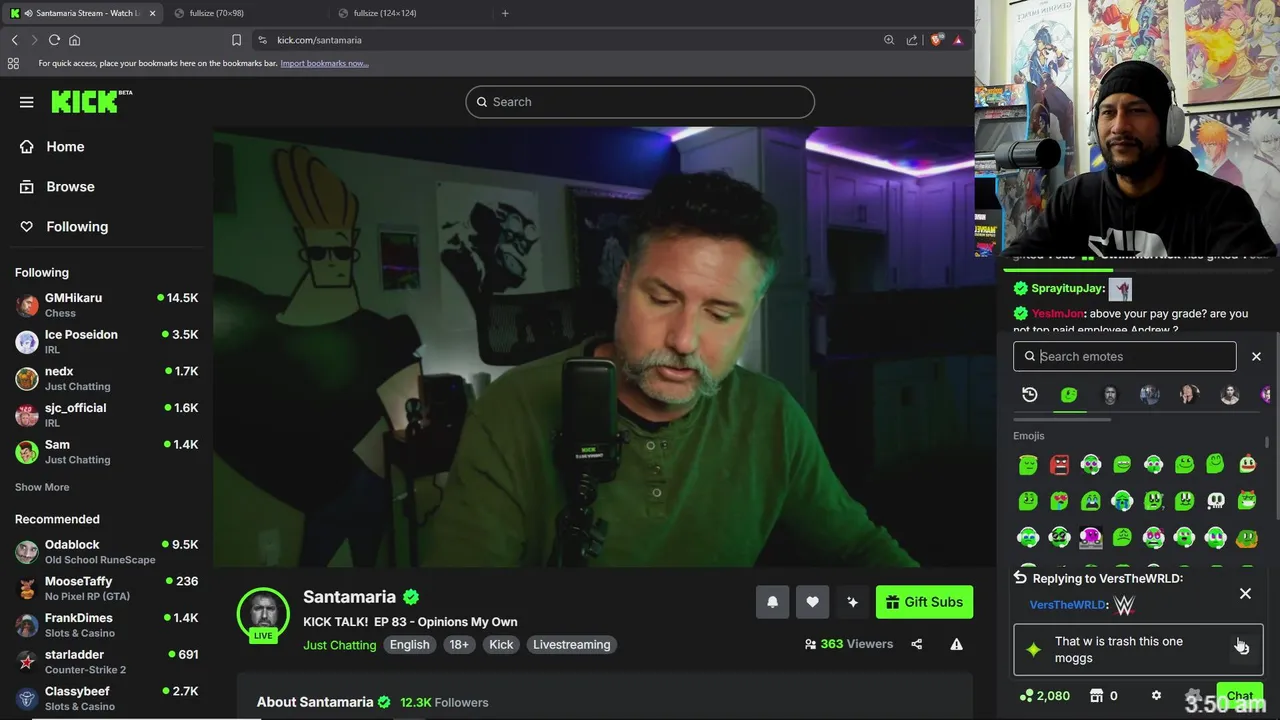Screen dimensions: 1280x720
Task: Open the fifth emote channel tab
Action: (x=1189, y=395)
